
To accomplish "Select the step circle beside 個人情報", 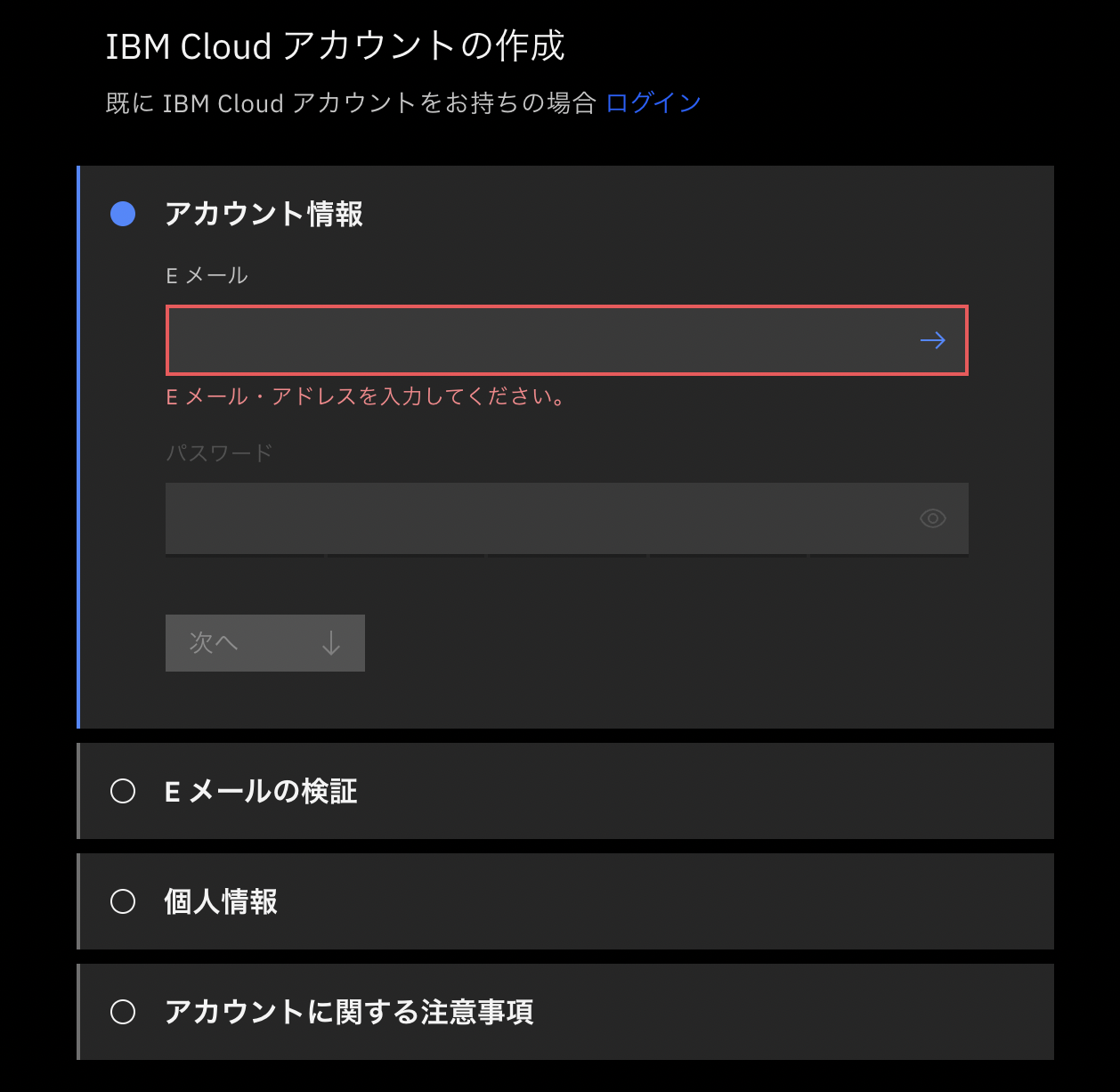I will point(124,901).
